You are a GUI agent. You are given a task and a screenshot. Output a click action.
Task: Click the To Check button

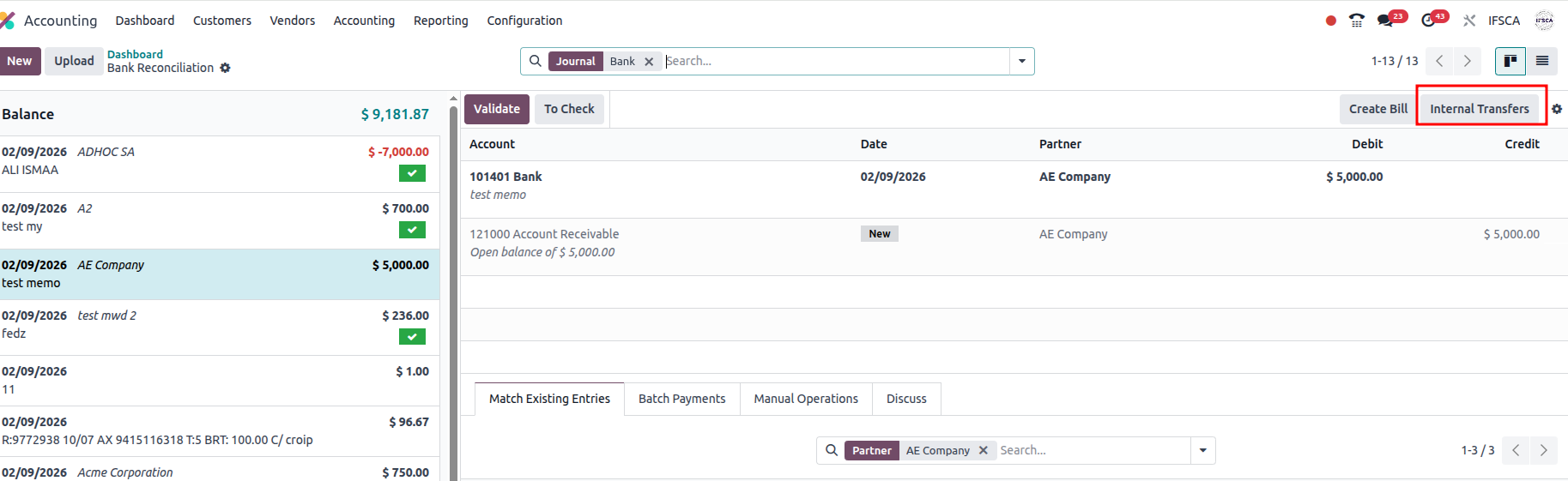point(569,109)
